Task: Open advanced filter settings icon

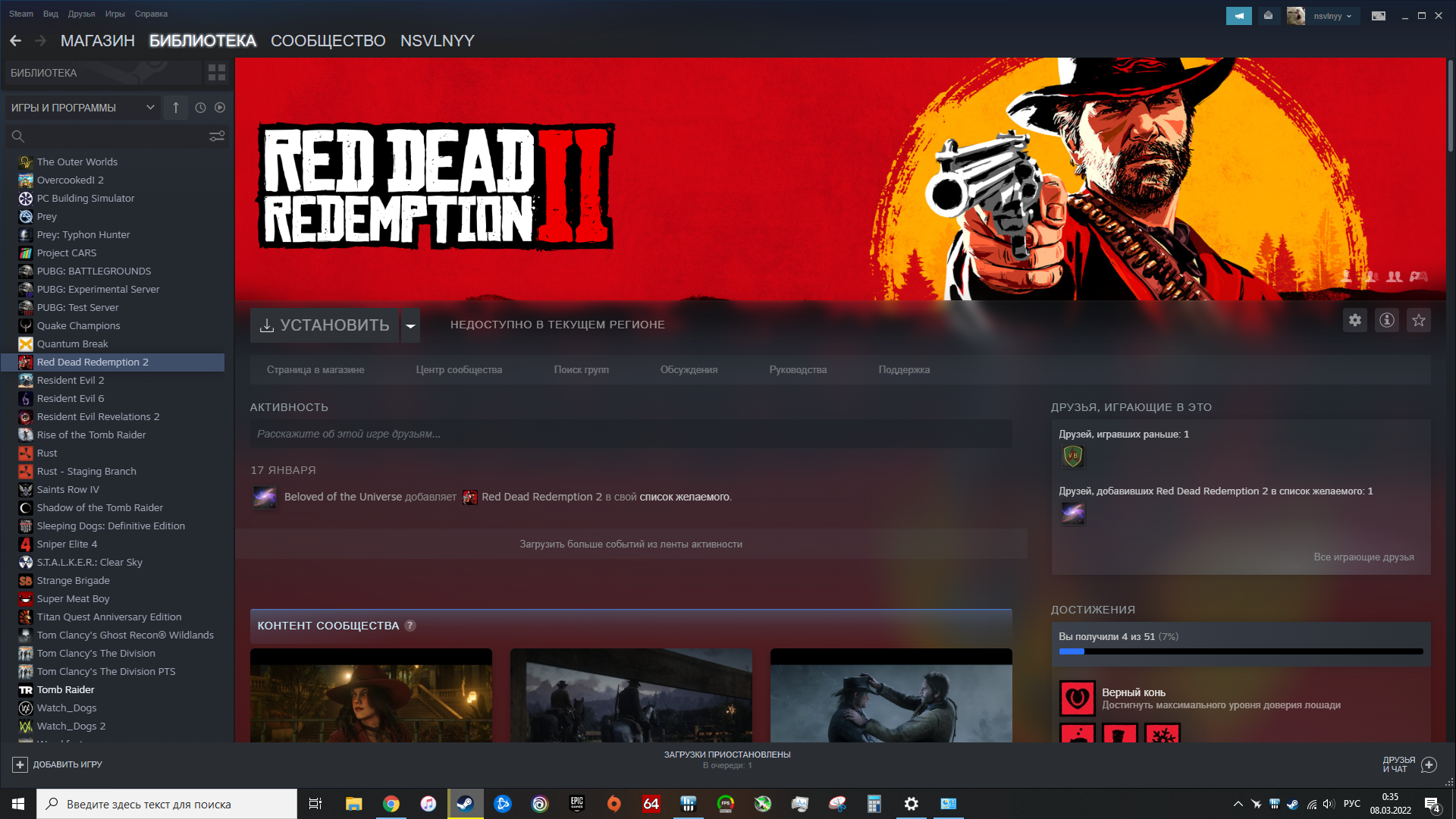Action: (217, 136)
